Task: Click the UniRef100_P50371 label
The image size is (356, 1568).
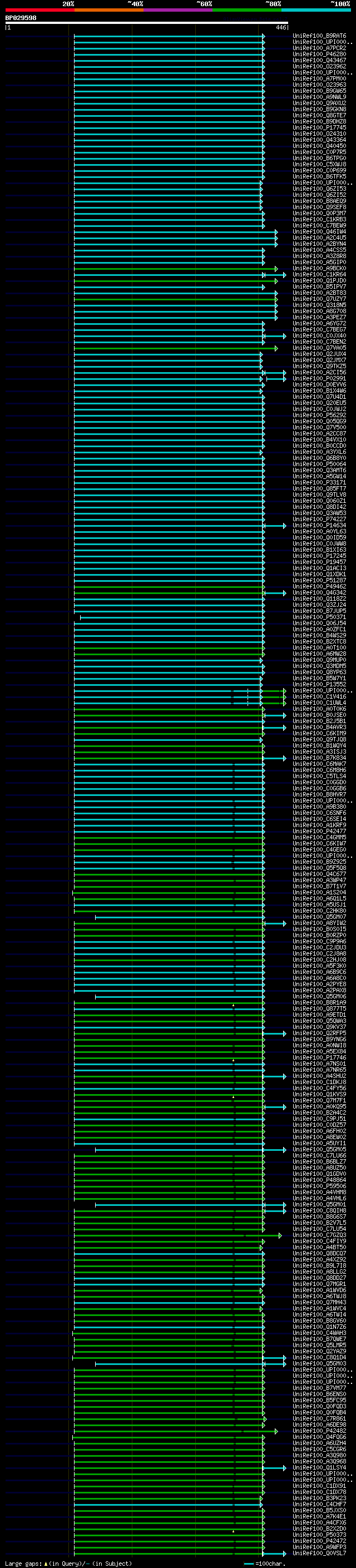Action: click(319, 617)
